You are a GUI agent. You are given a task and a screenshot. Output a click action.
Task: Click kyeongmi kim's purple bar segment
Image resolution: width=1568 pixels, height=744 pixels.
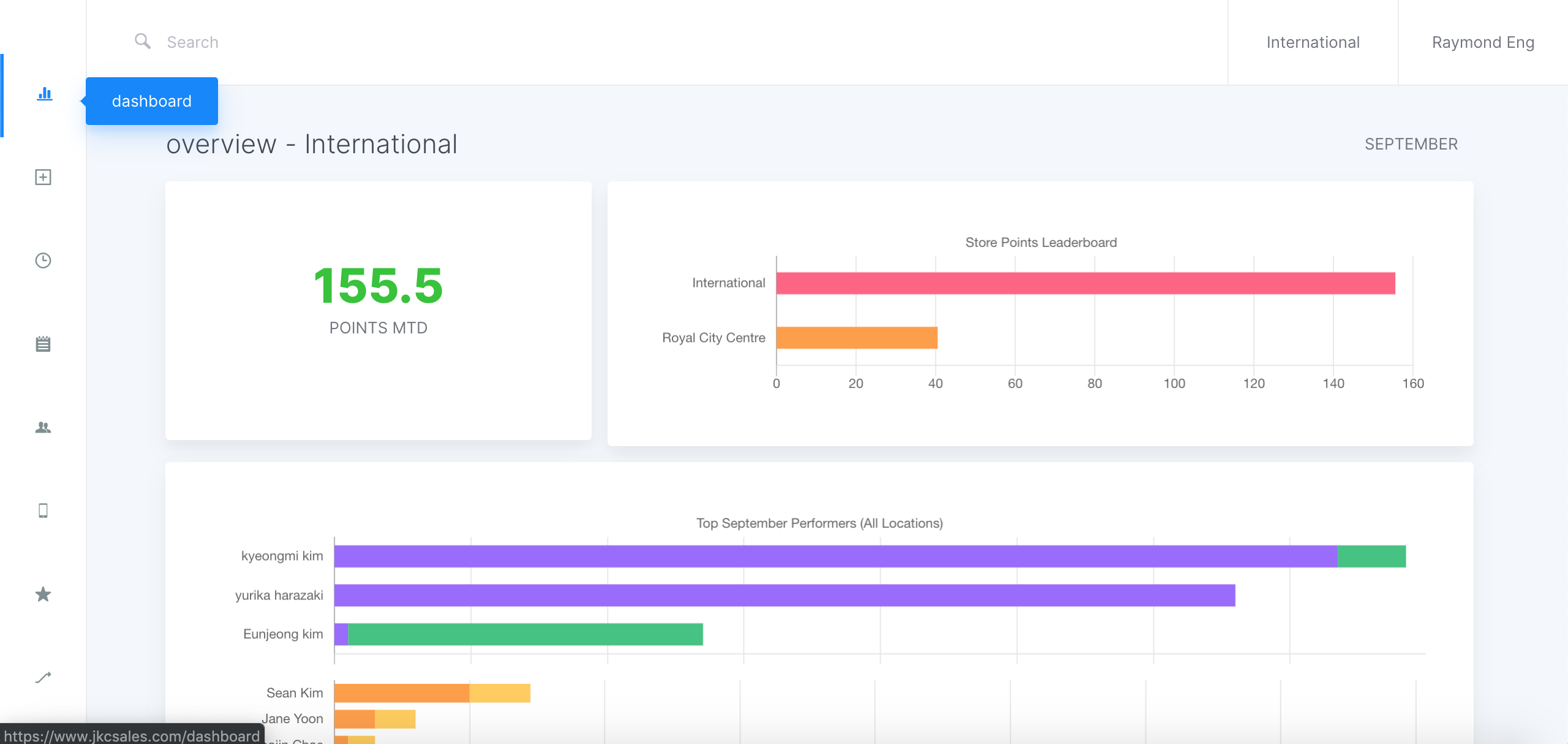tap(836, 556)
